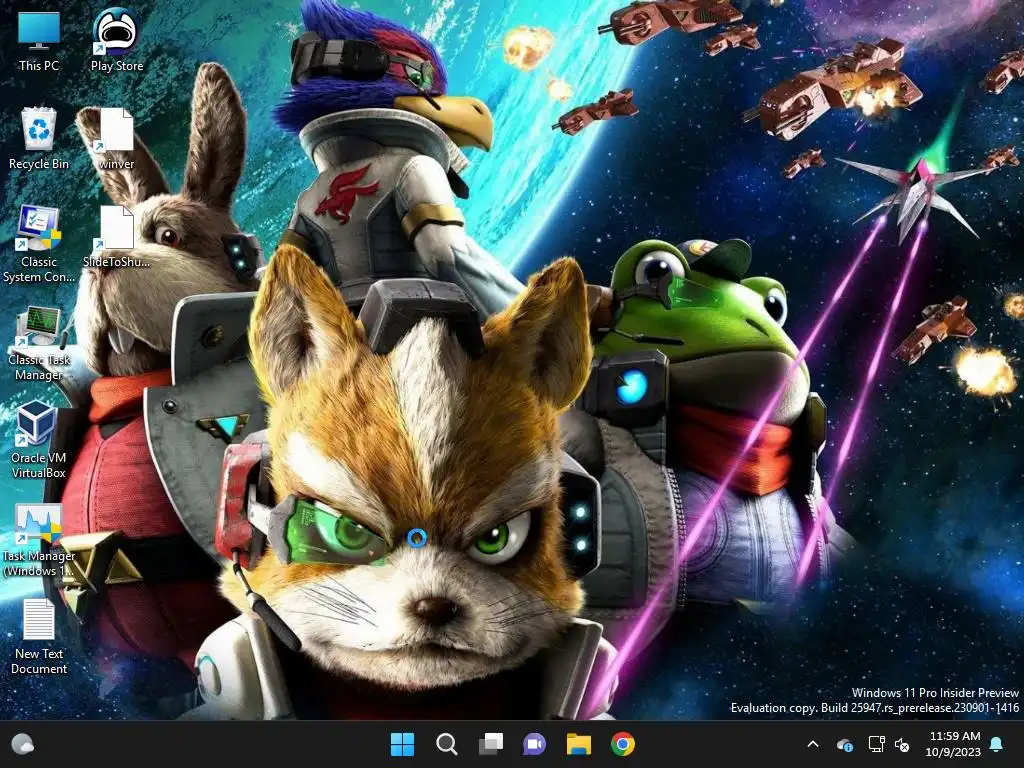Open clock showing 11:59 AM
1024x768 pixels.
coord(953,744)
